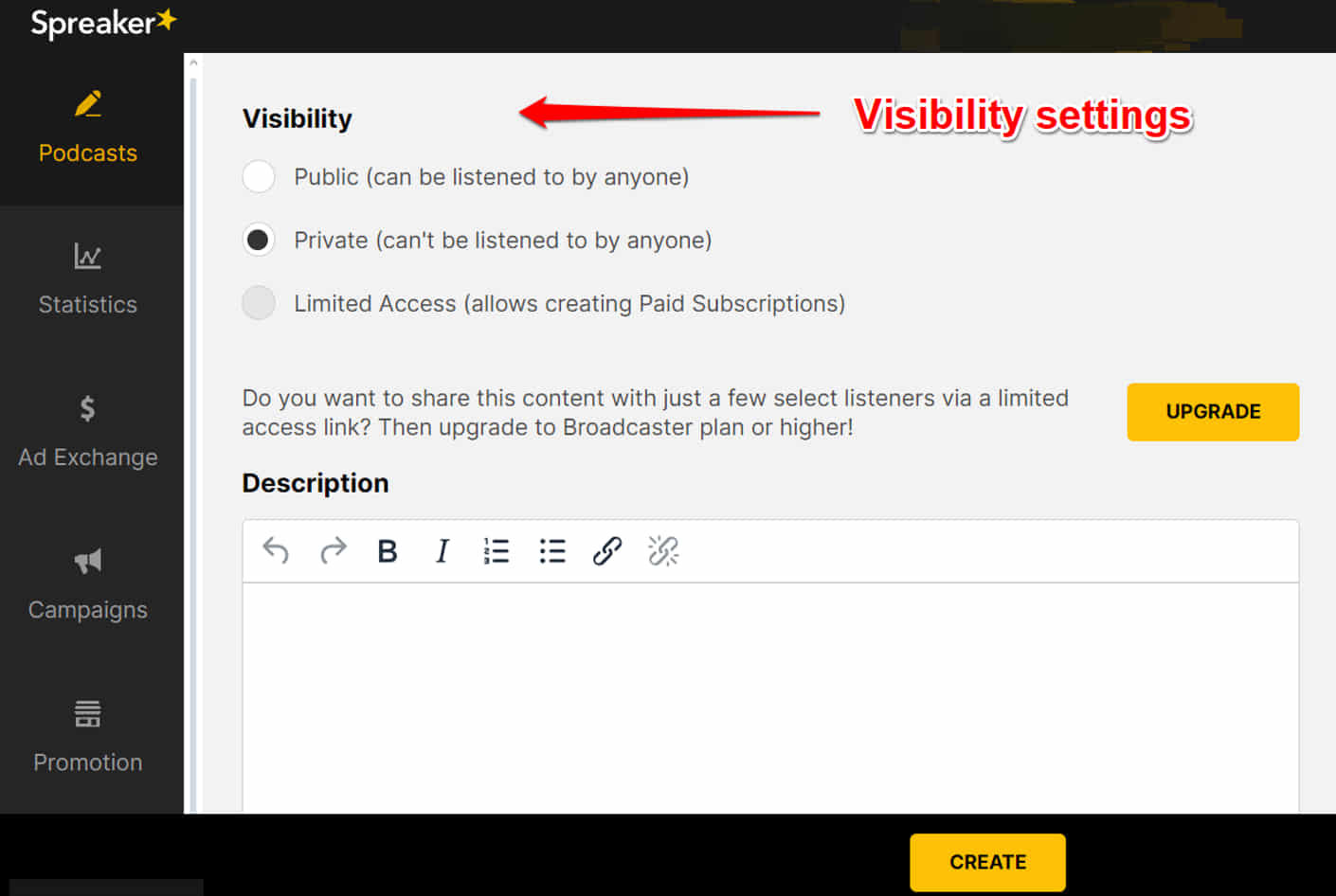
Task: Select the Statistics chart icon in sidebar
Action: 88,256
